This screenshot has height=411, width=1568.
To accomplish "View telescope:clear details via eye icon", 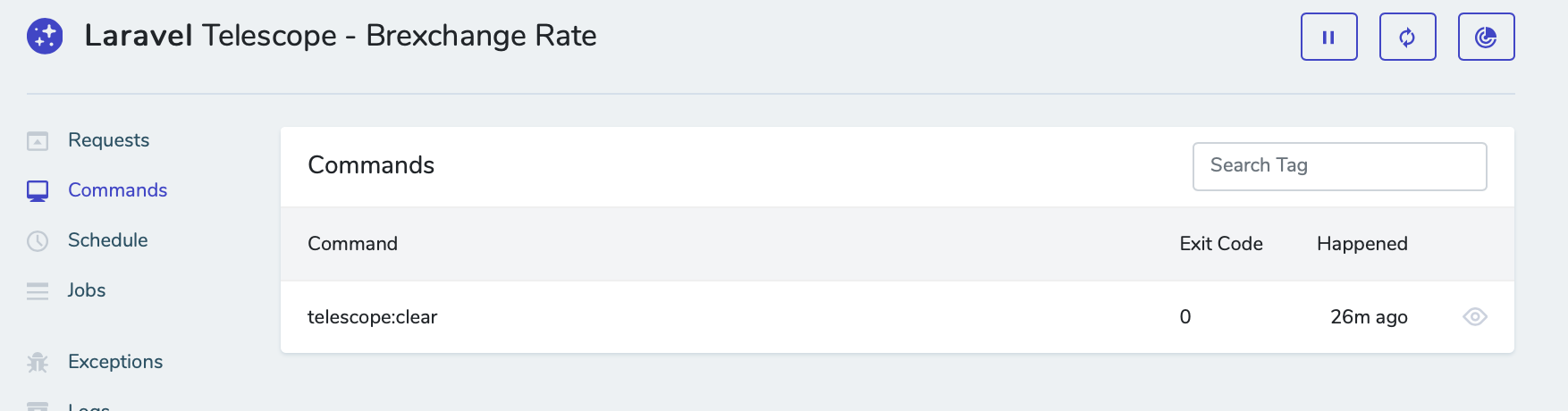I will [1474, 317].
